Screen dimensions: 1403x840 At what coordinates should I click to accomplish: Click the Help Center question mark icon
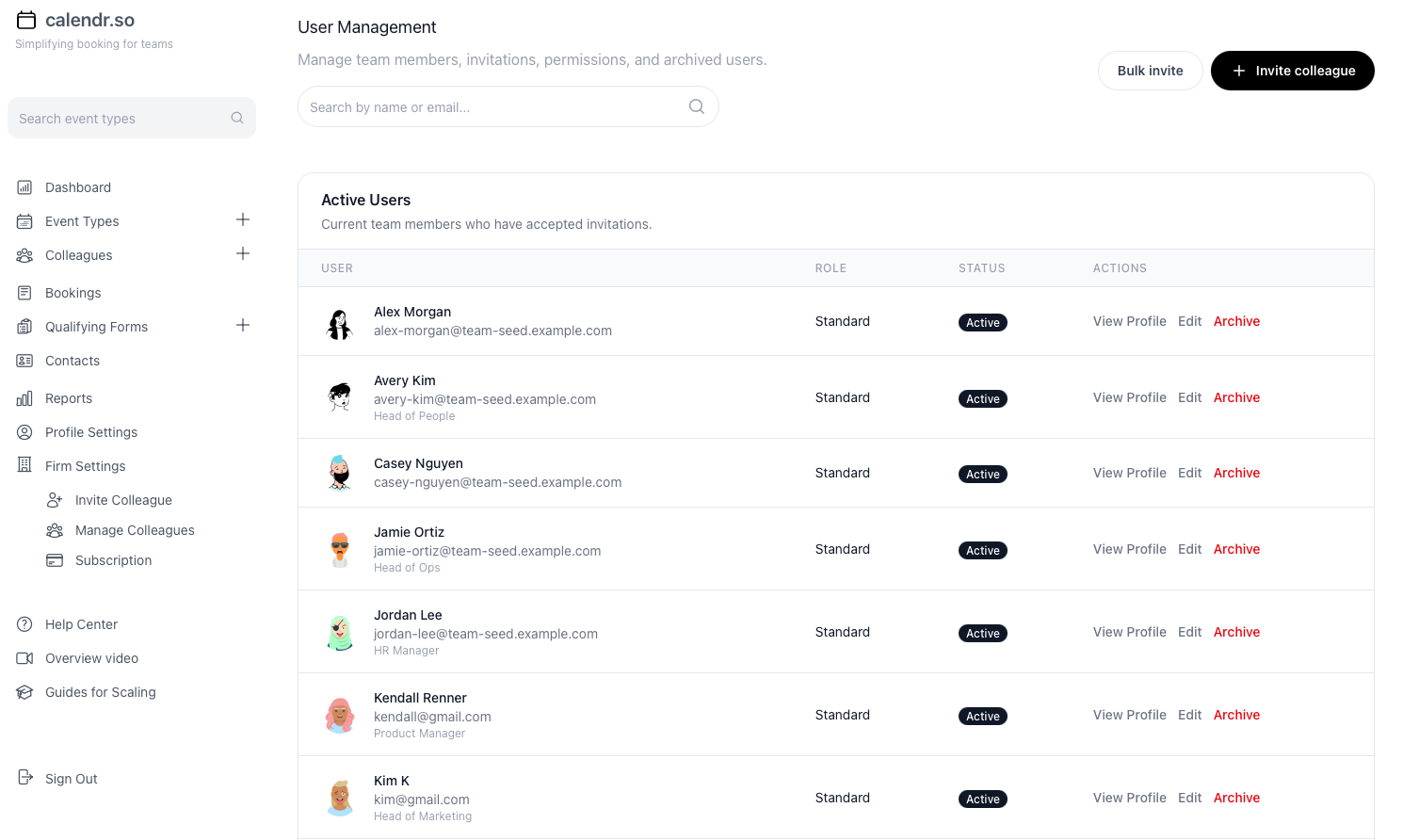[x=24, y=624]
